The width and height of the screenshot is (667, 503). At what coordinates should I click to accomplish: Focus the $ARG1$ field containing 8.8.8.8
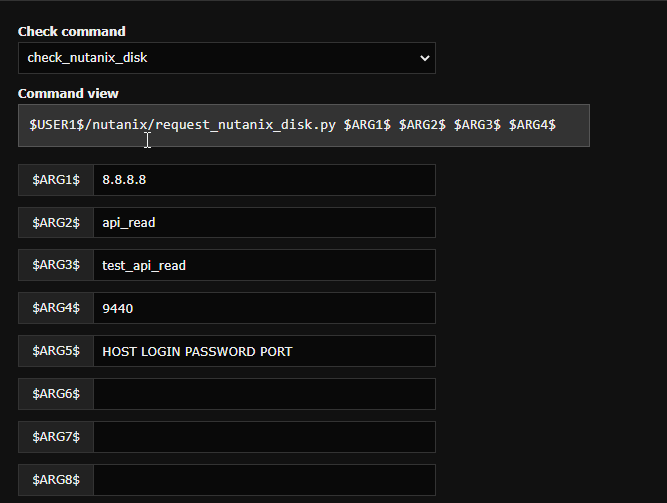pos(265,180)
